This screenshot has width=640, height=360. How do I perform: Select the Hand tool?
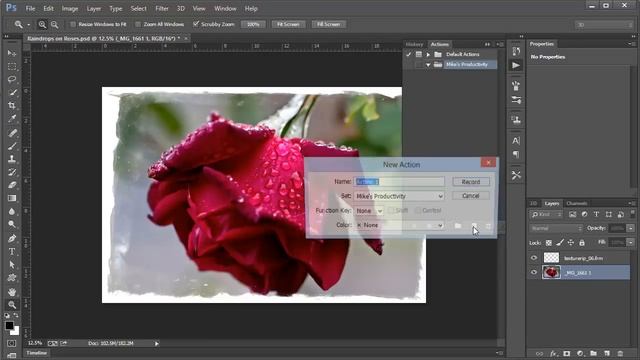[12, 292]
